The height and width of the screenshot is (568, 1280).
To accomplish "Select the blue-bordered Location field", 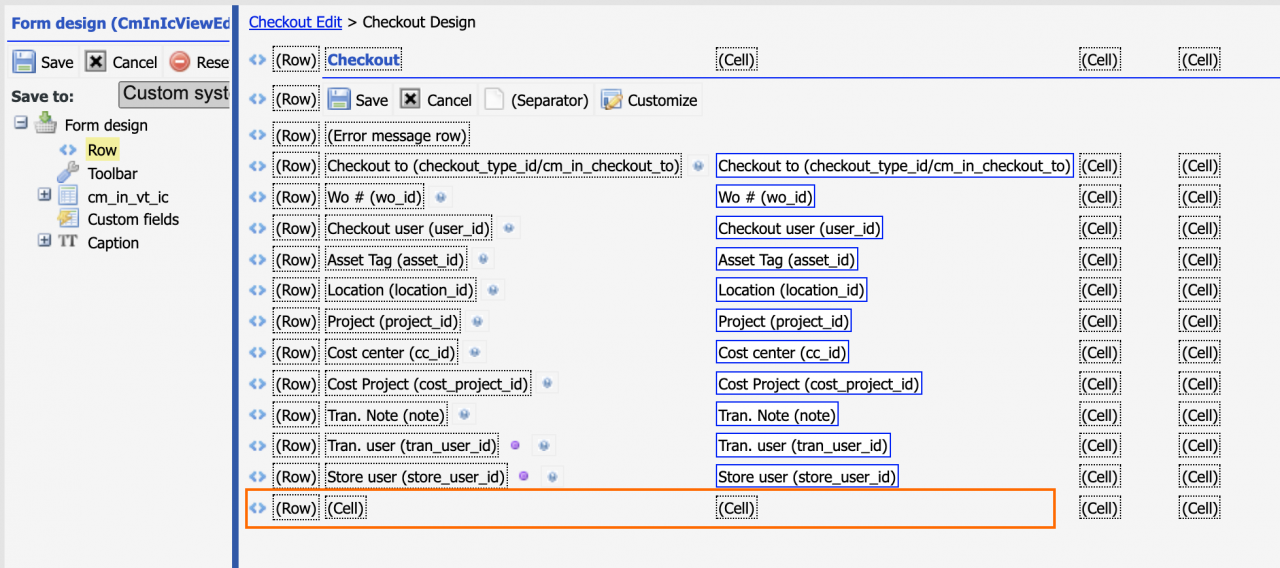I will (791, 290).
